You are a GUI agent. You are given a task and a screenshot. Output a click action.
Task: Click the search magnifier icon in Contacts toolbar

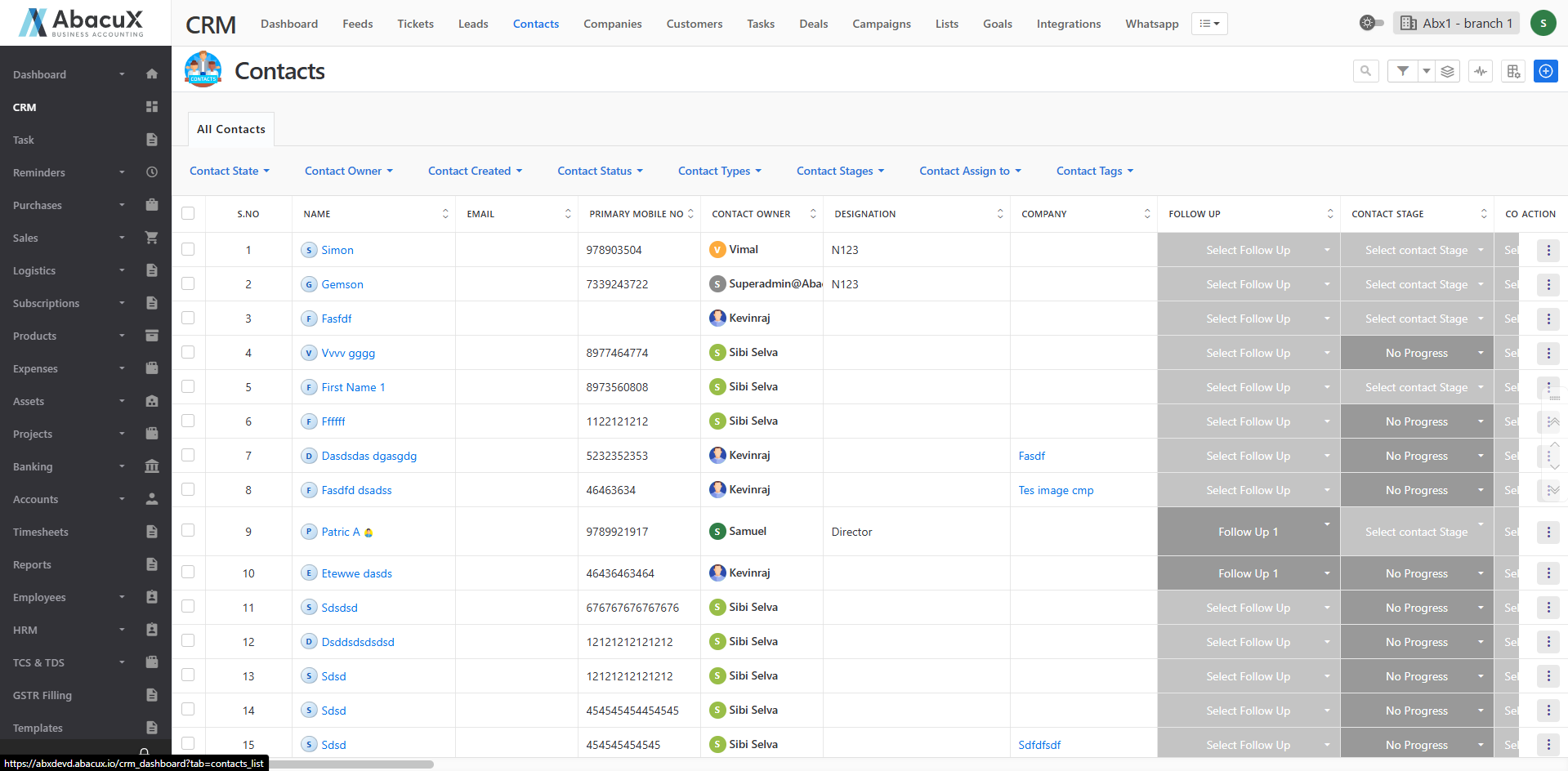pos(1365,71)
